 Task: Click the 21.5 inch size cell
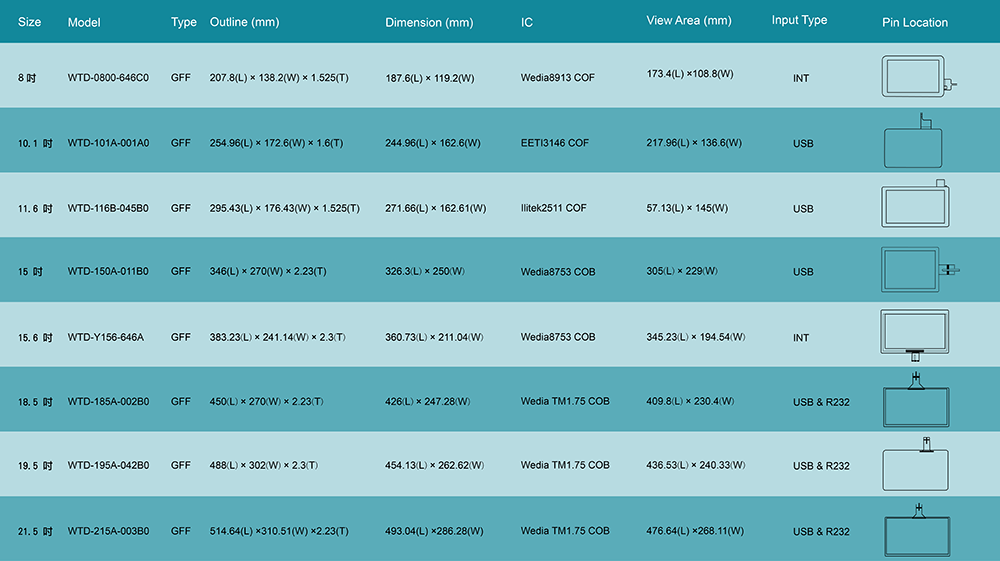coord(35,531)
